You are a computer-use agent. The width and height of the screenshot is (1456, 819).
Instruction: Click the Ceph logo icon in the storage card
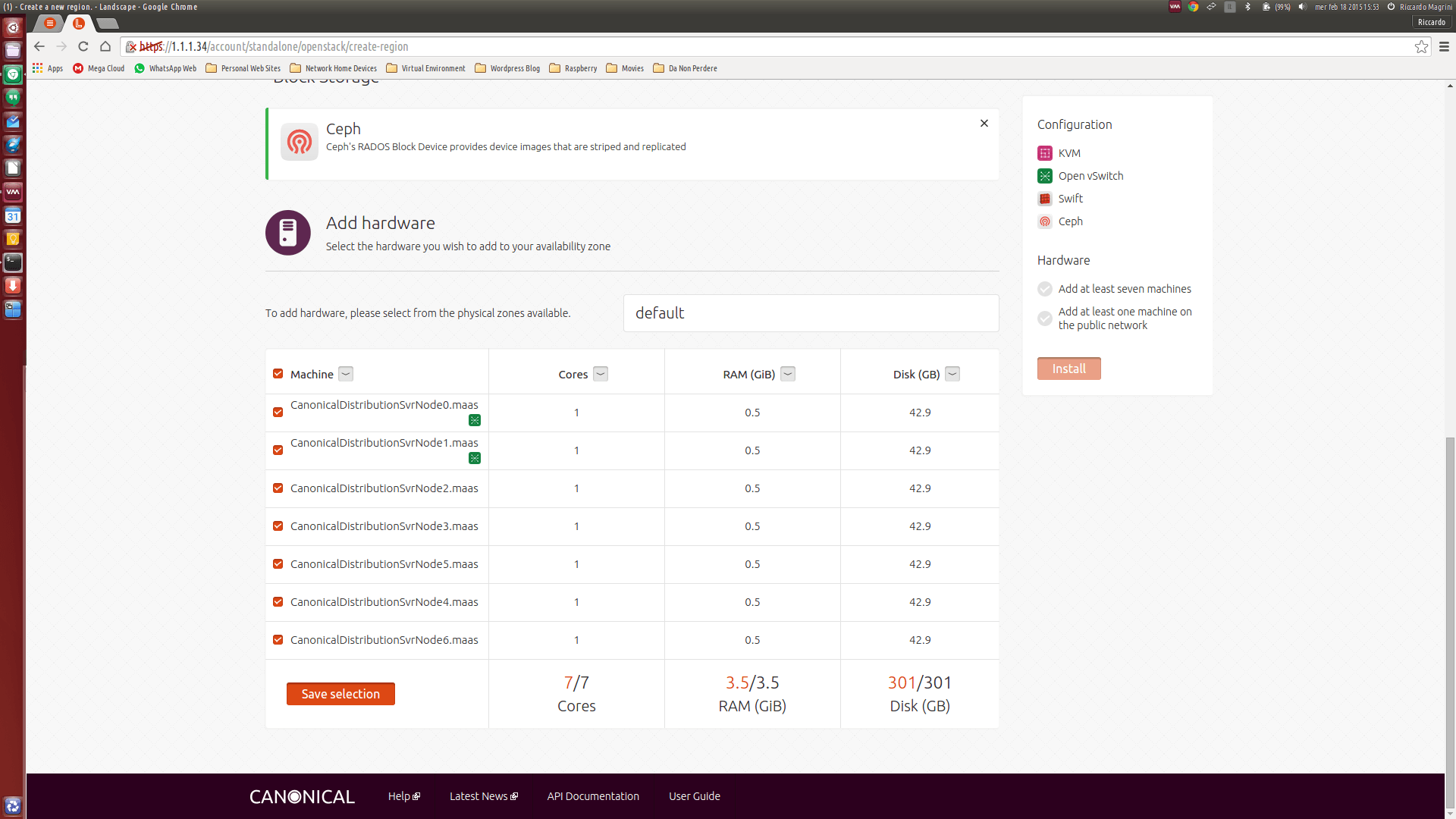point(300,142)
